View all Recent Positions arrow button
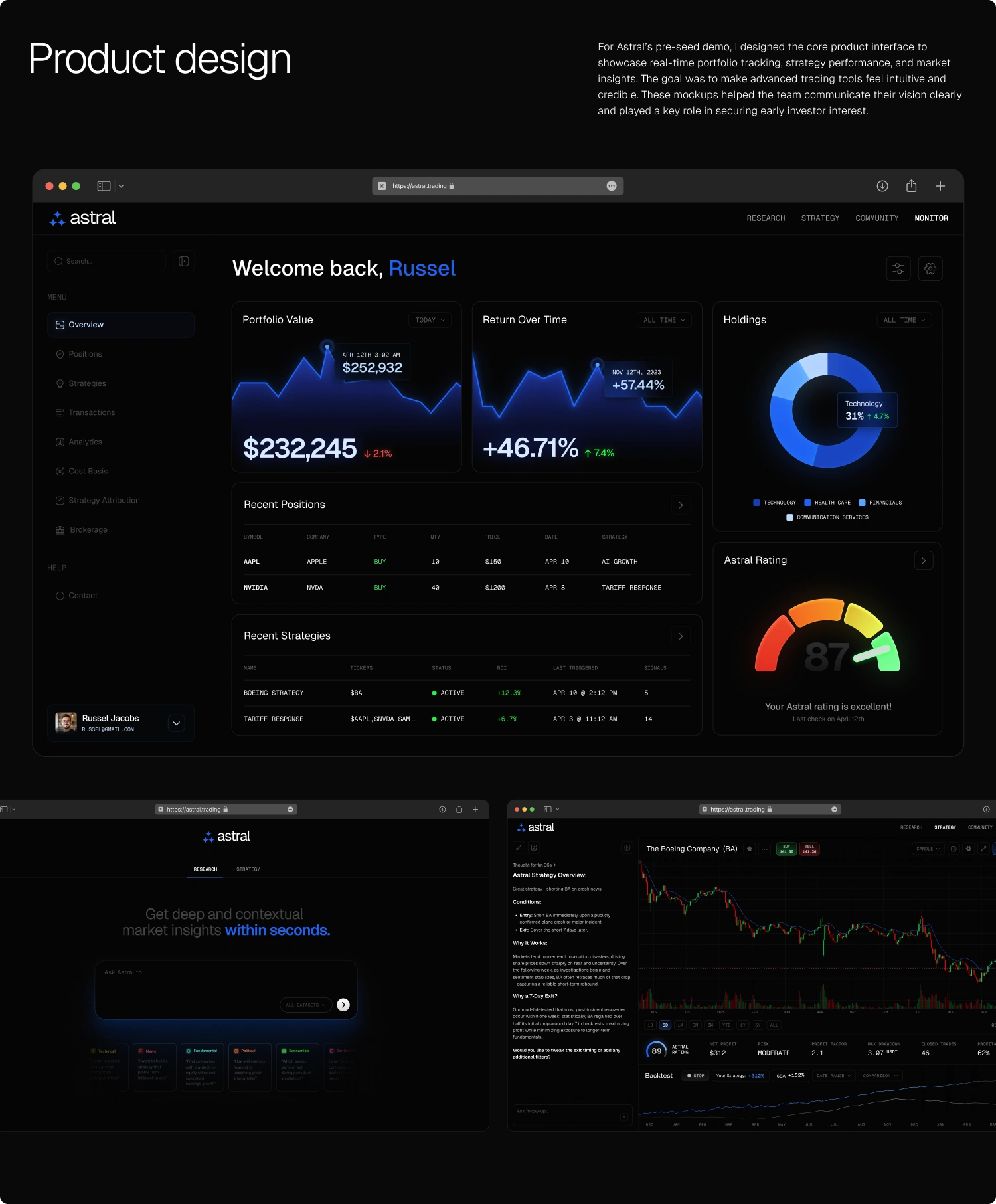Image resolution: width=996 pixels, height=1204 pixels. tap(681, 505)
